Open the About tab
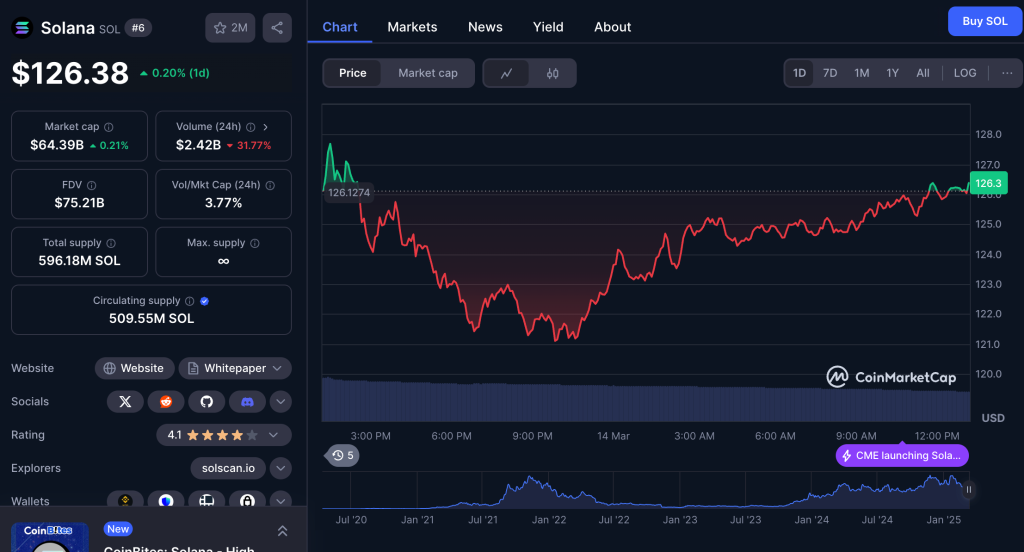Screen dimensions: 1024x552 [x=613, y=27]
